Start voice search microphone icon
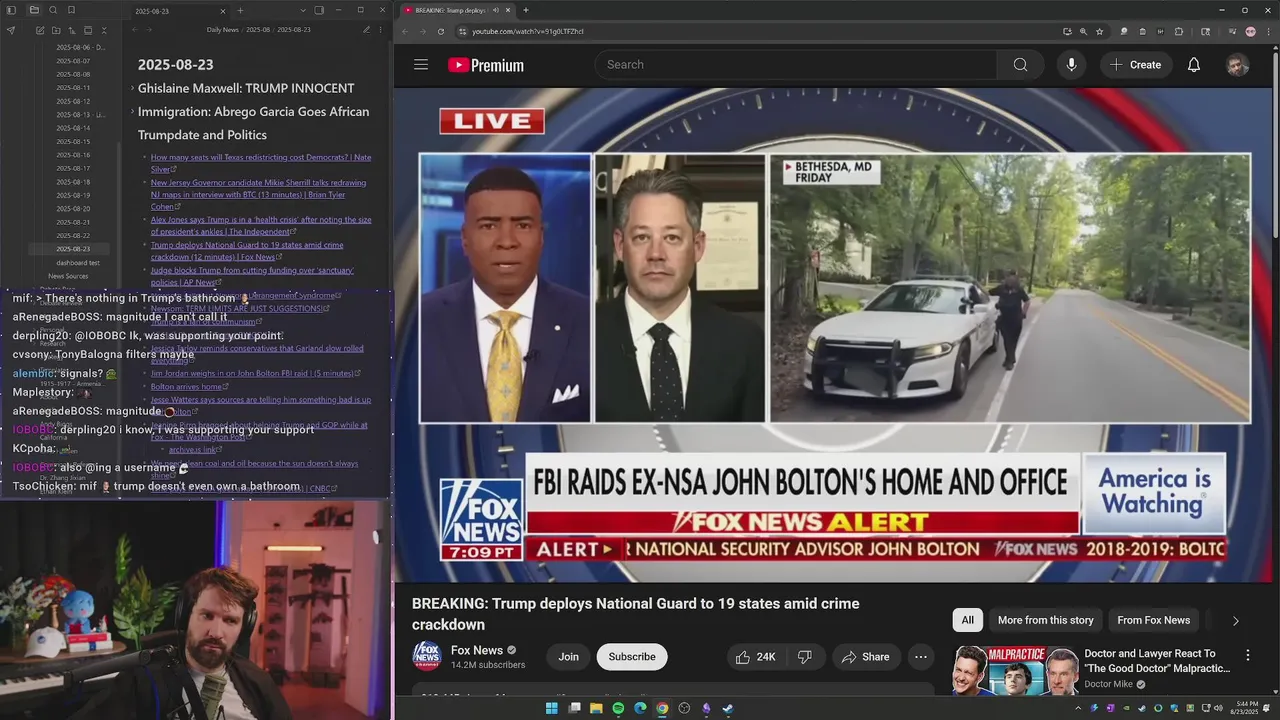 pos(1071,65)
